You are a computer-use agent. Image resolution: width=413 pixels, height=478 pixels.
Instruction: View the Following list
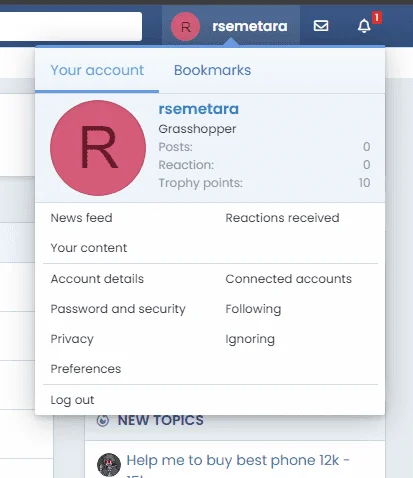(253, 309)
